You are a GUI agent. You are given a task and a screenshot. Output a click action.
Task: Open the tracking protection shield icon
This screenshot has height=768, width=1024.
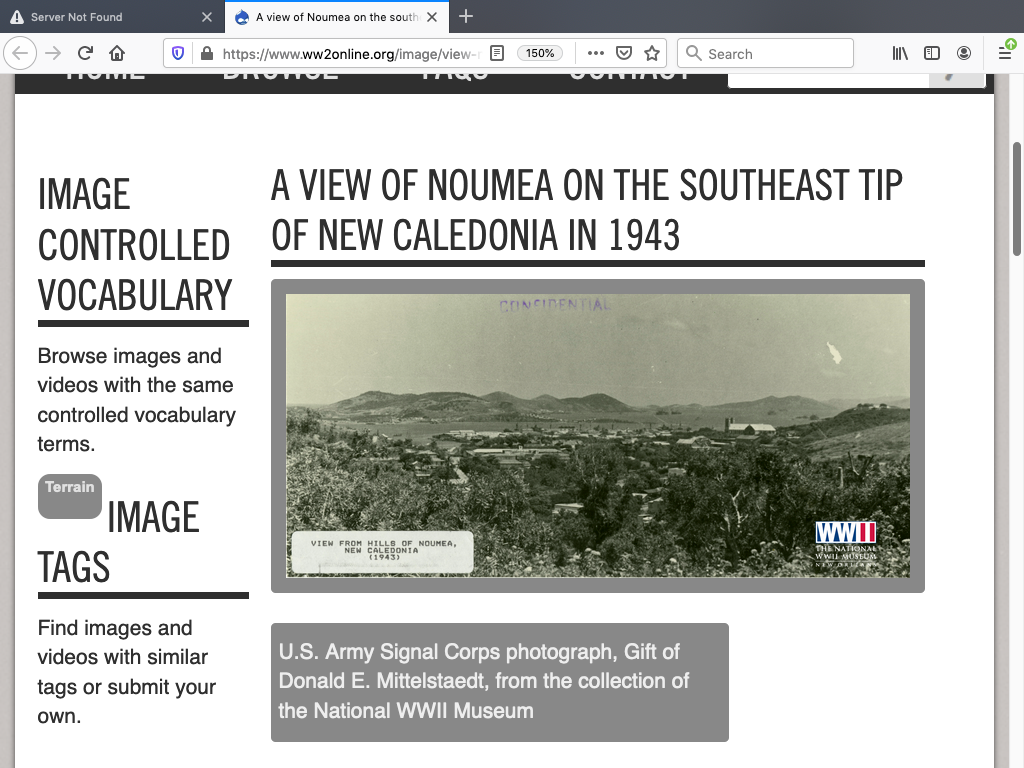click(x=178, y=53)
